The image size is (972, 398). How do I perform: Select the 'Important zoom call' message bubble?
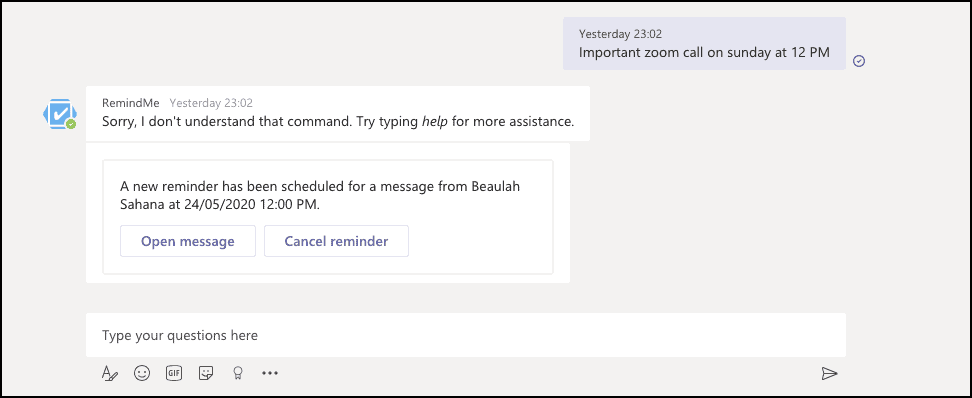pos(704,43)
